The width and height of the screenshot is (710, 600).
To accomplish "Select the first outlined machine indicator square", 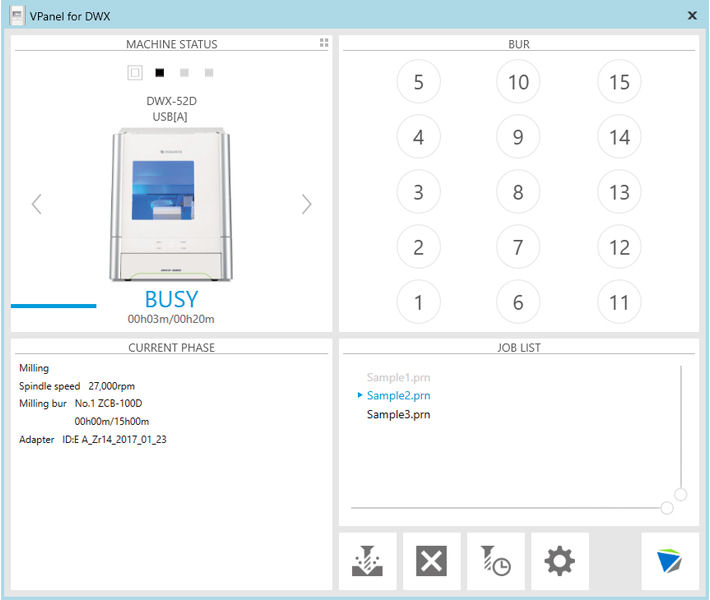I will point(135,72).
